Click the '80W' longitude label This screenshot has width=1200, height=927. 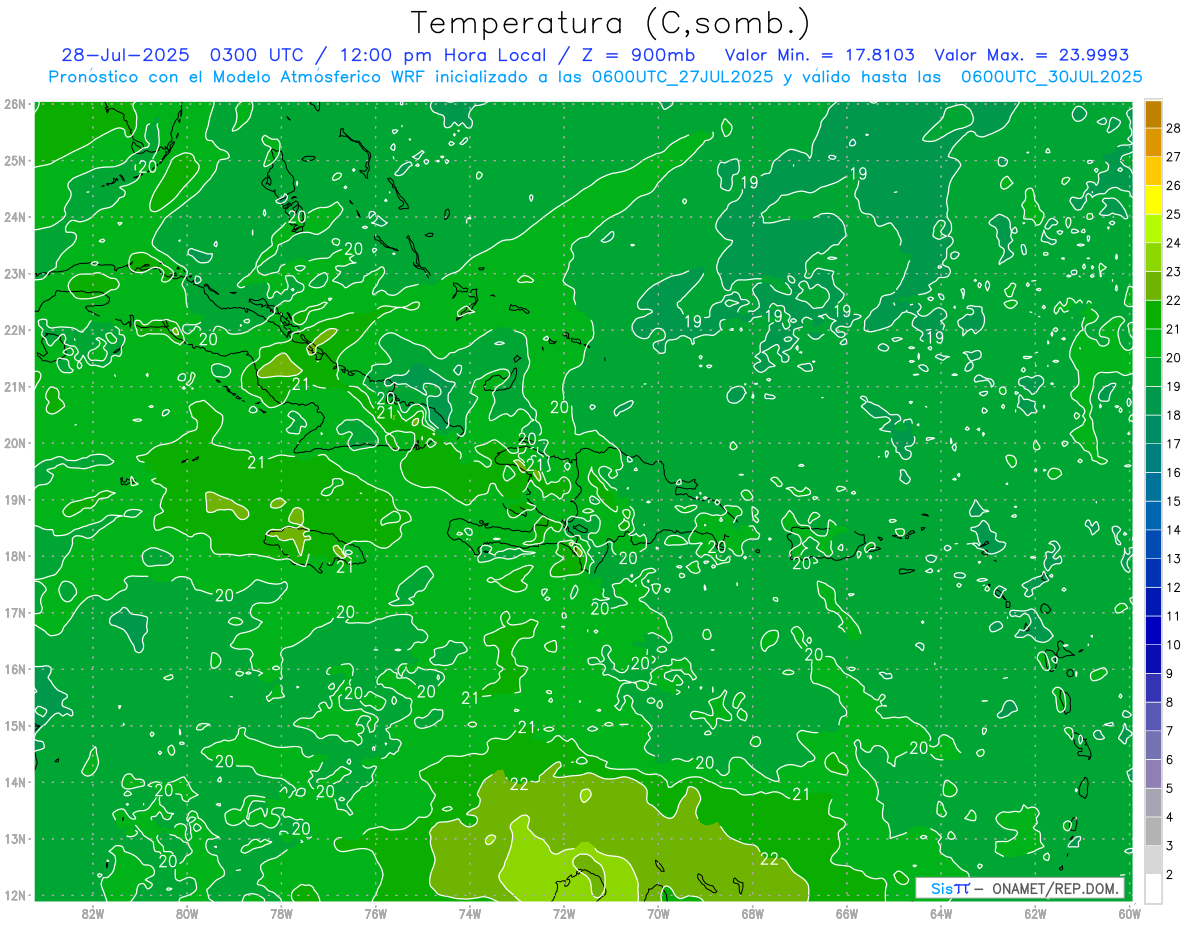pos(187,913)
